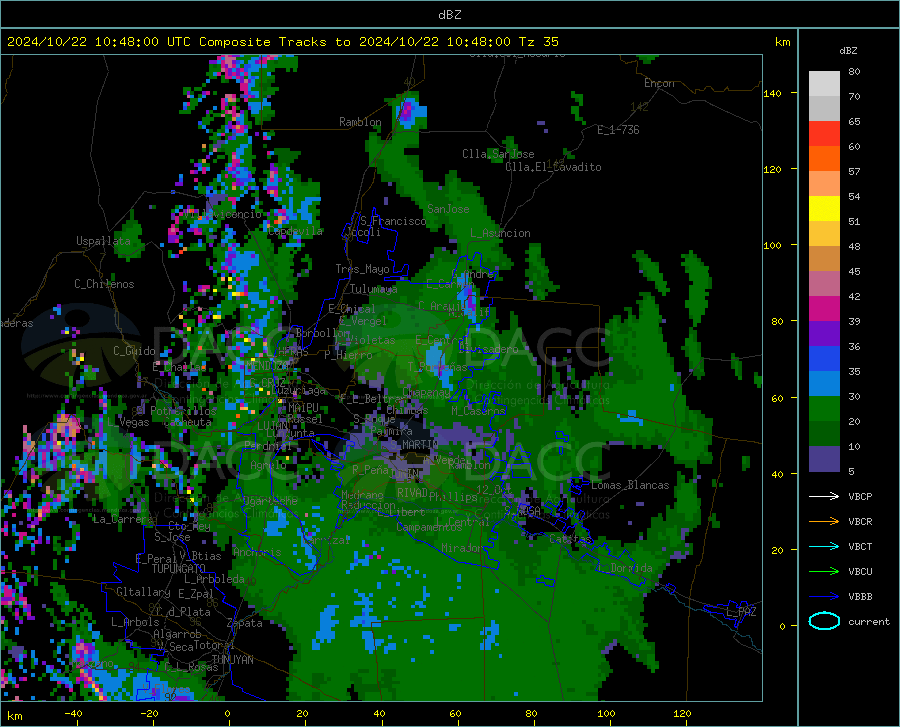Click the 'km' unit label at top right
The height and width of the screenshot is (727, 900).
[x=782, y=42]
